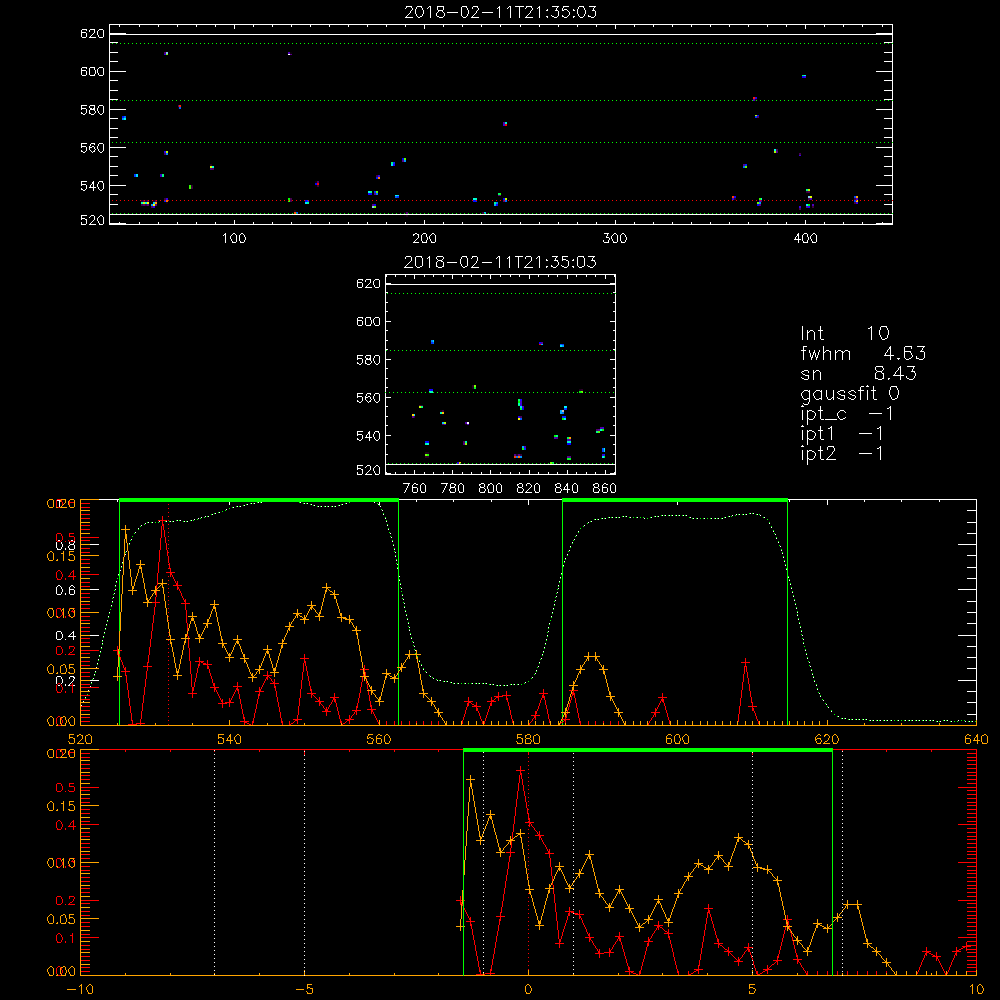Select the 'fwhm 4.63' readout line

(863, 353)
